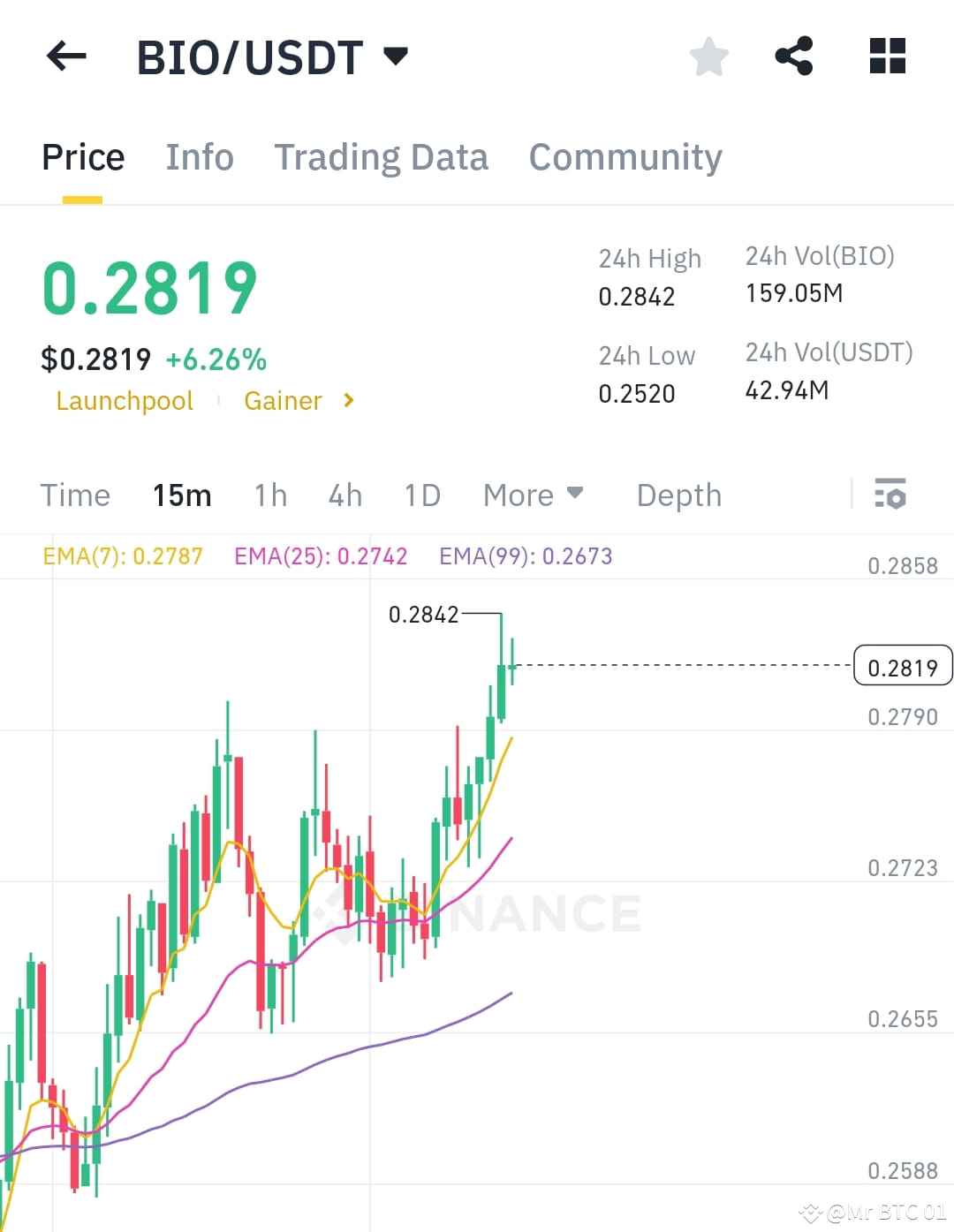954x1232 pixels.
Task: Select the 1h chart interval
Action: coord(269,495)
